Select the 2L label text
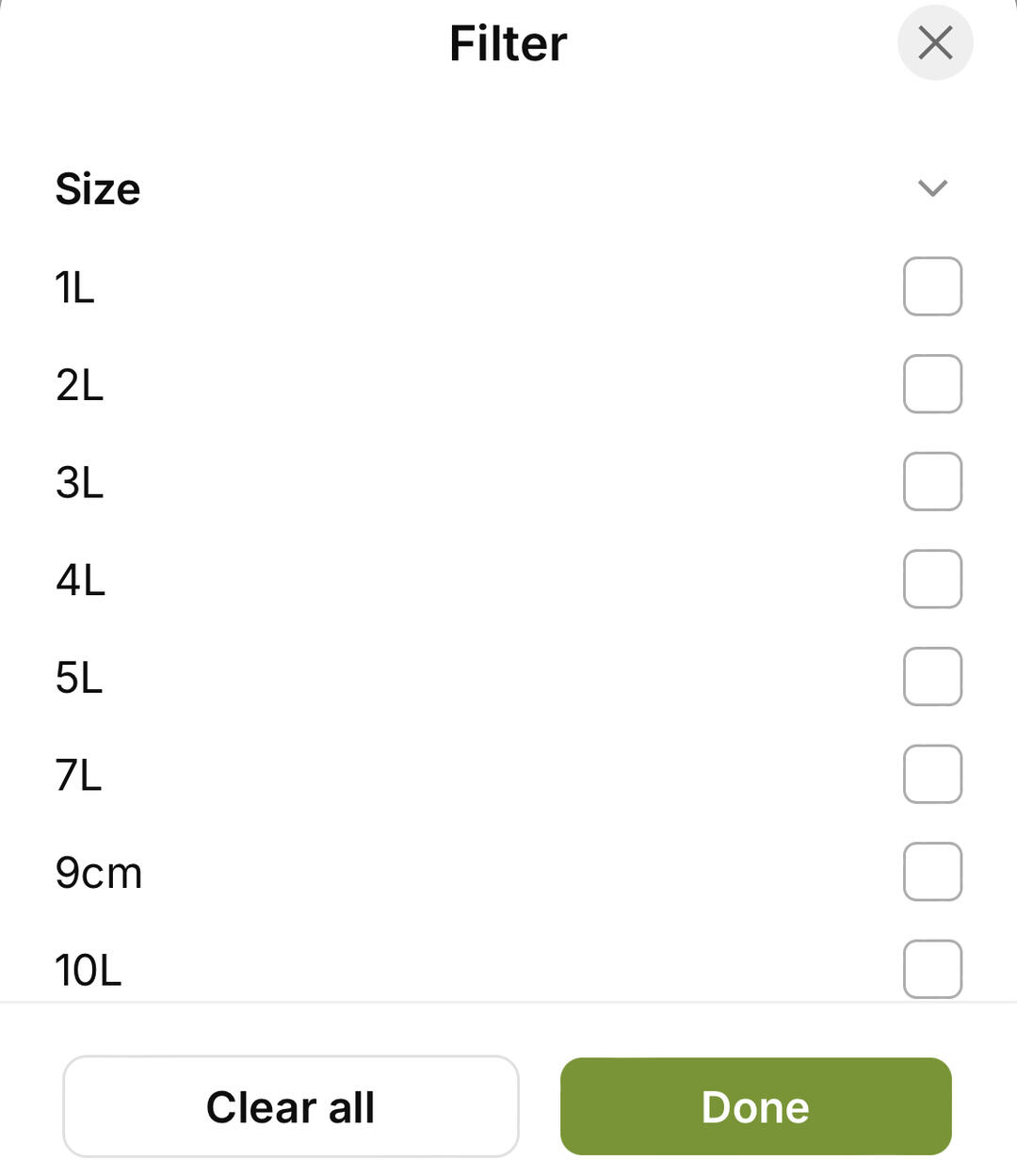Viewport: 1017px width, 1176px height. coord(79,385)
